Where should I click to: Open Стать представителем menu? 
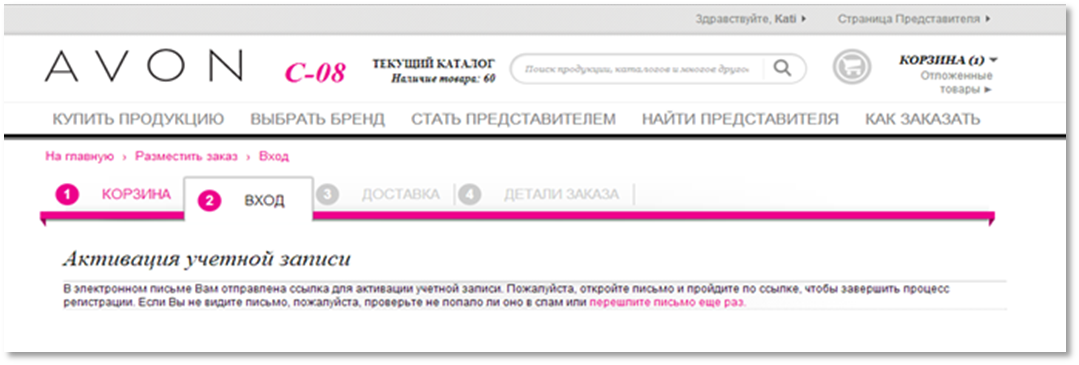pos(513,119)
